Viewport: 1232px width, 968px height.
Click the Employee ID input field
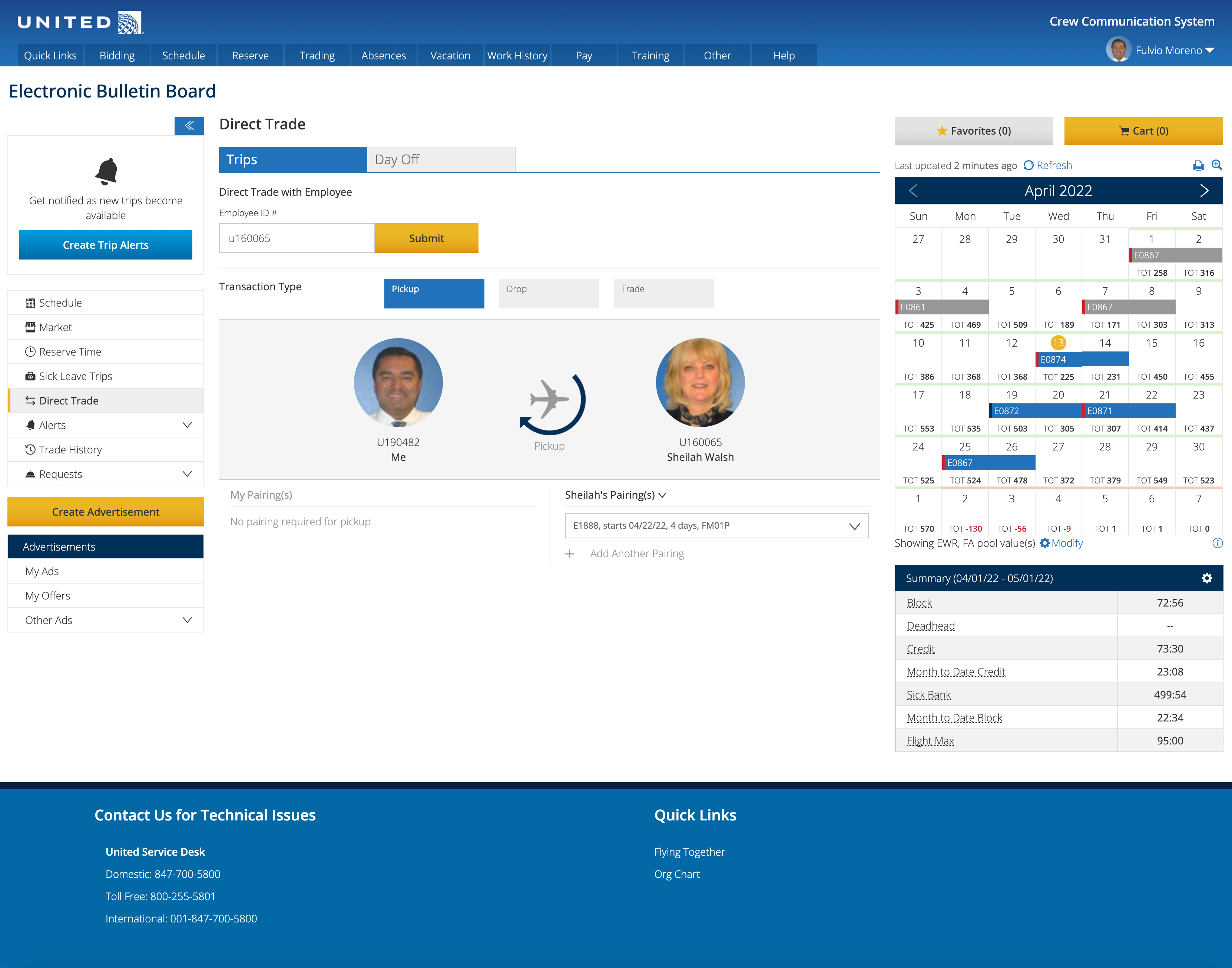coord(296,238)
